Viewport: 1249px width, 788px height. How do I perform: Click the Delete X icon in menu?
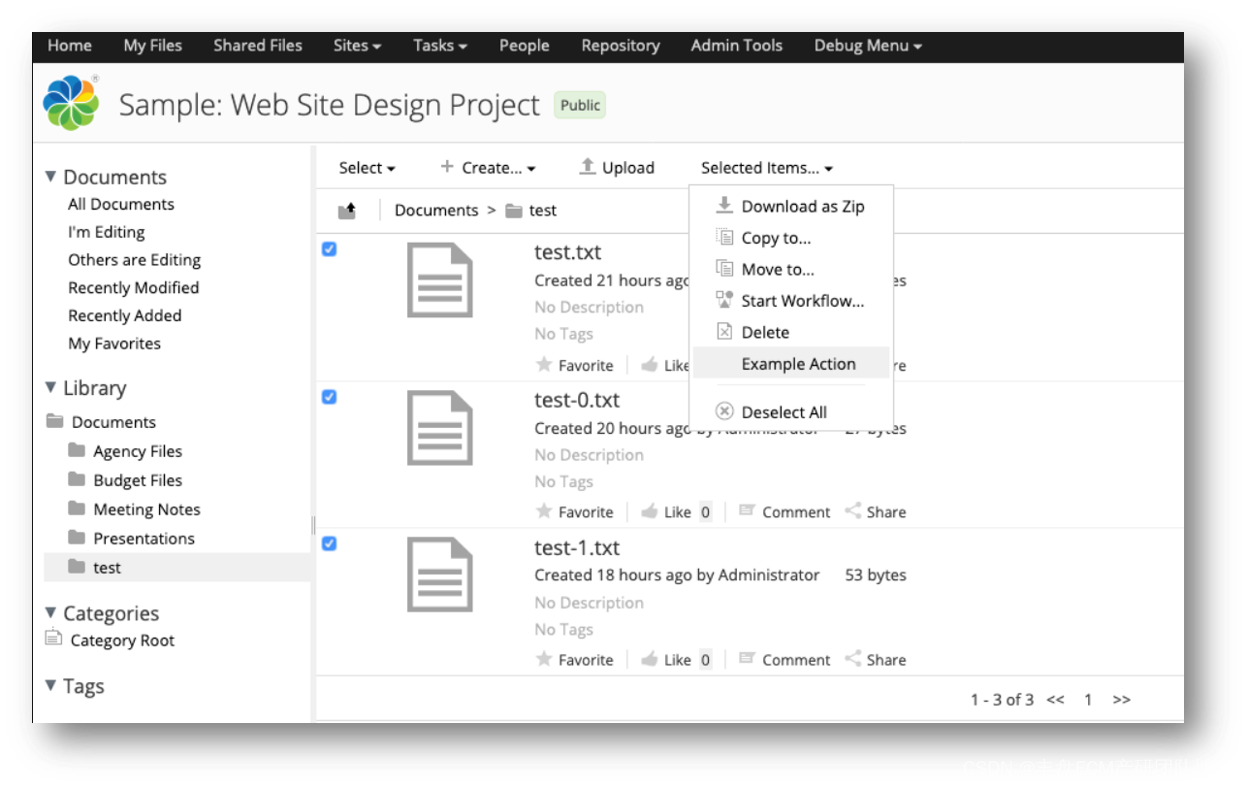pos(725,332)
